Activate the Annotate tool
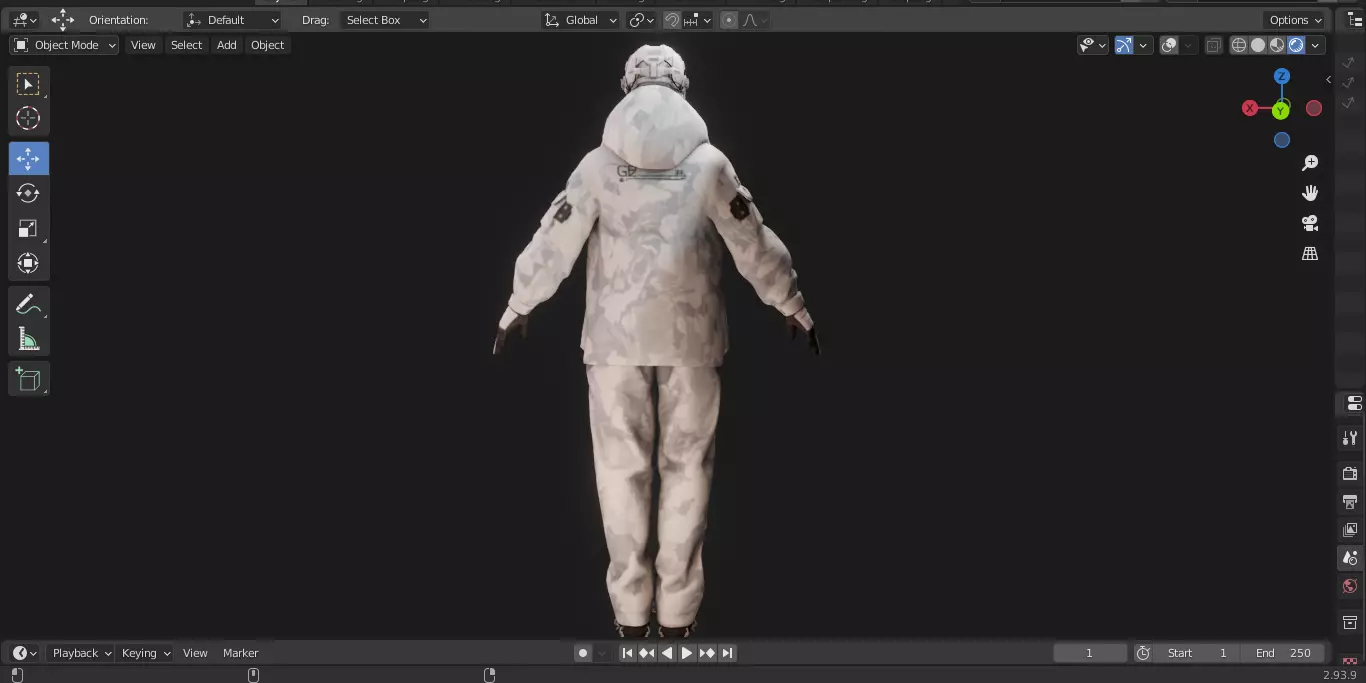1366x683 pixels. tap(28, 304)
